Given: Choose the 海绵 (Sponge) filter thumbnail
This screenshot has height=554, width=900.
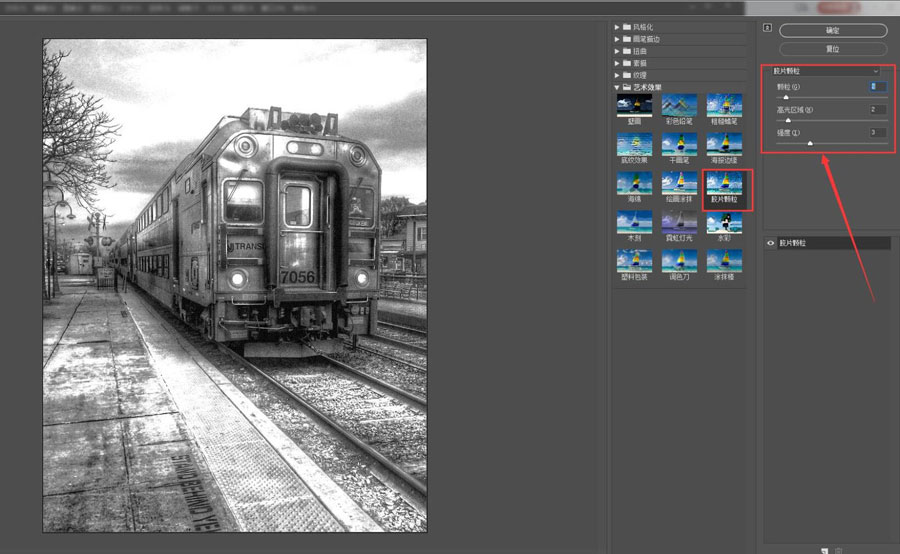Looking at the screenshot, I should coord(634,184).
